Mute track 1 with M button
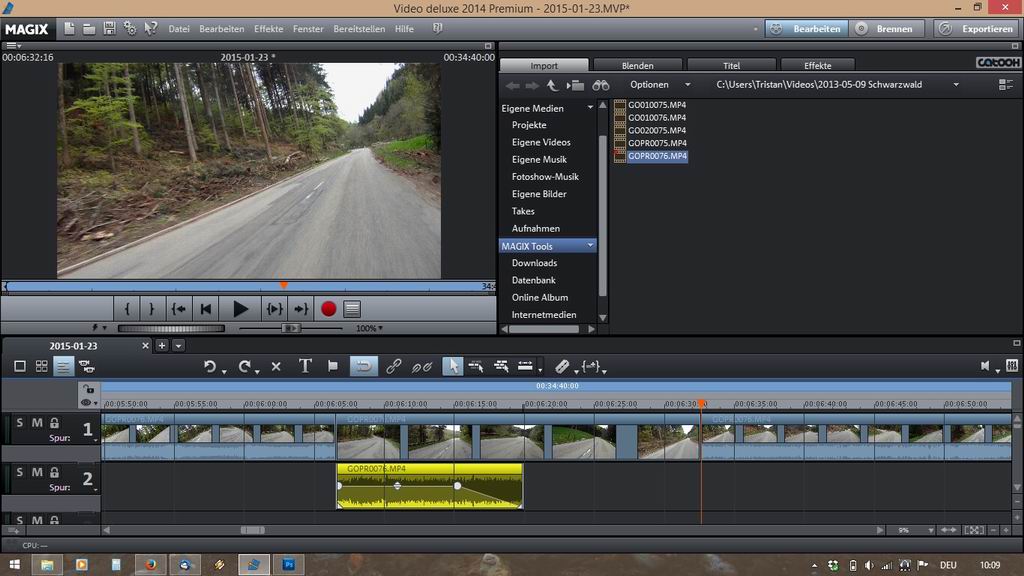Screen dimensions: 1024x576 [37, 424]
